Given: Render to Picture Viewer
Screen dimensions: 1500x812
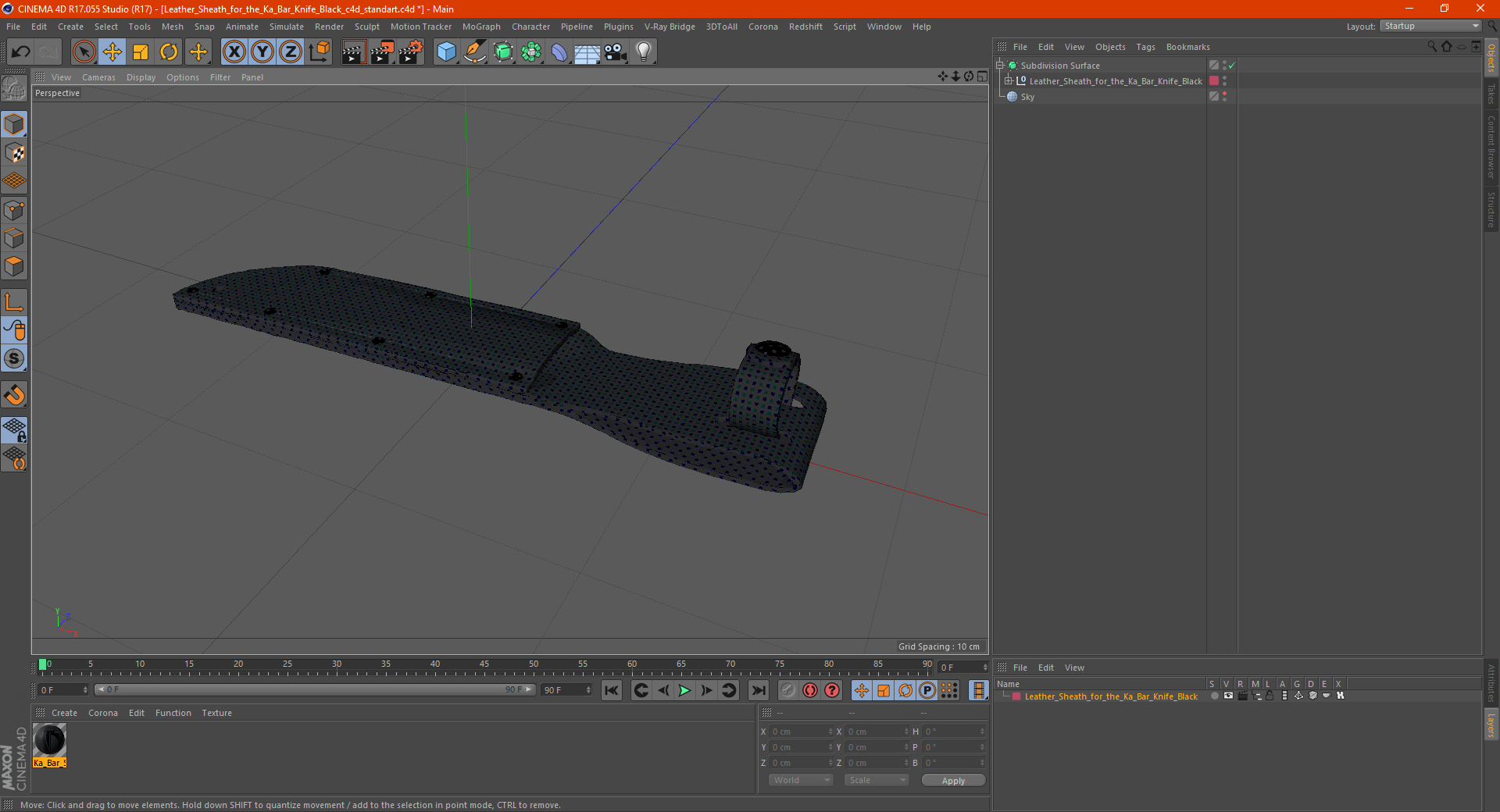Looking at the screenshot, I should pos(382,52).
